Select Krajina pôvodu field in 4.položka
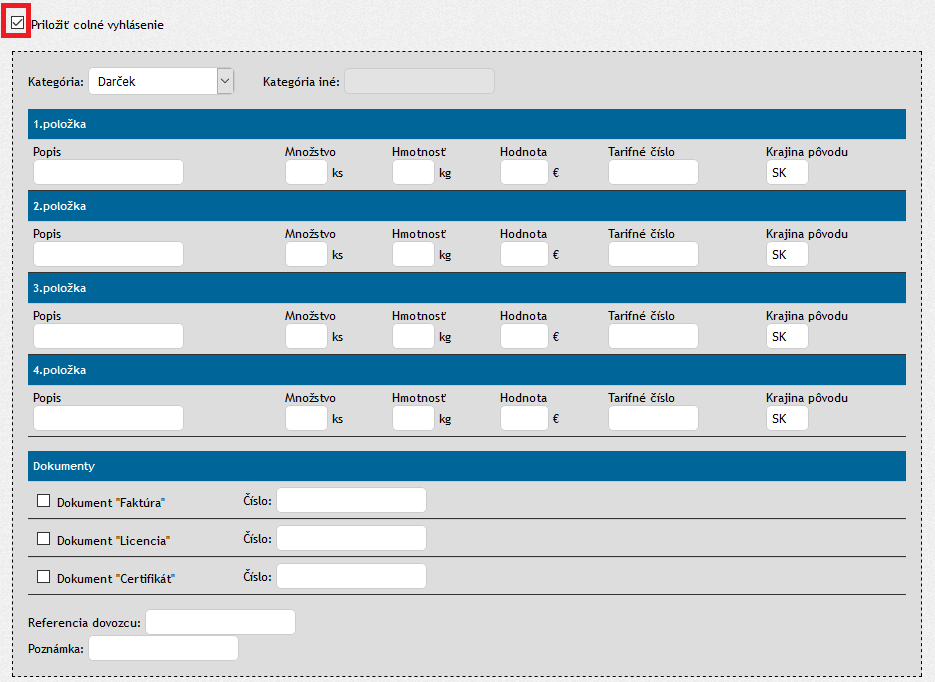This screenshot has width=935, height=682. (787, 418)
